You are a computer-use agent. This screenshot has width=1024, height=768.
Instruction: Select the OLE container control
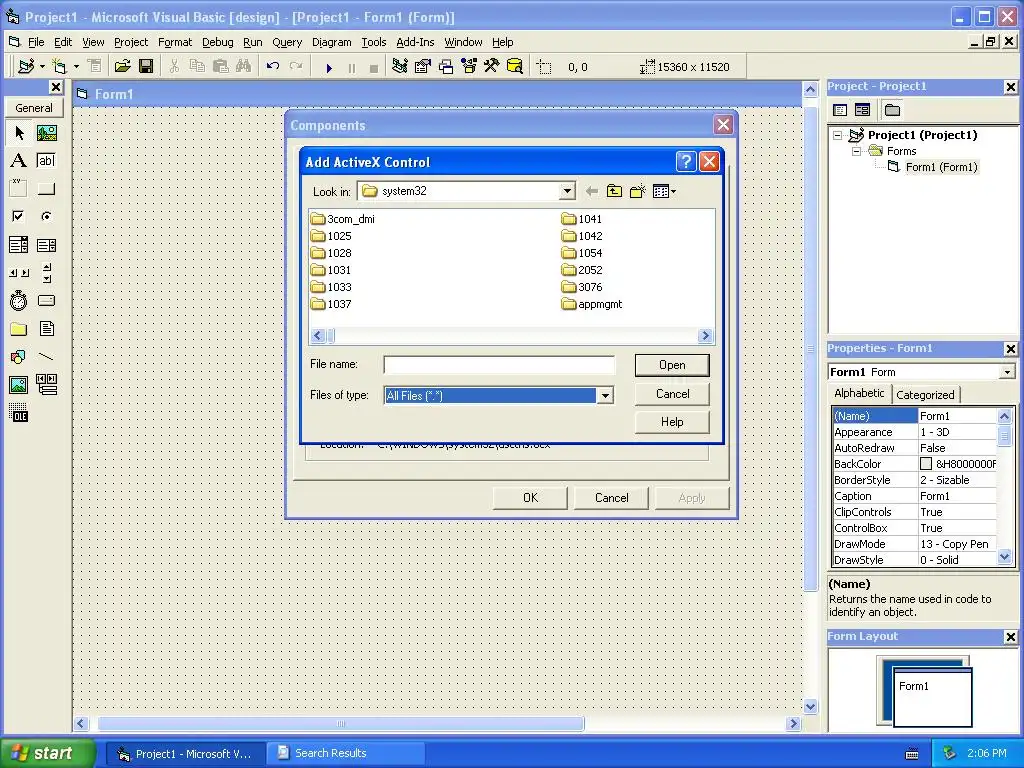tap(19, 413)
